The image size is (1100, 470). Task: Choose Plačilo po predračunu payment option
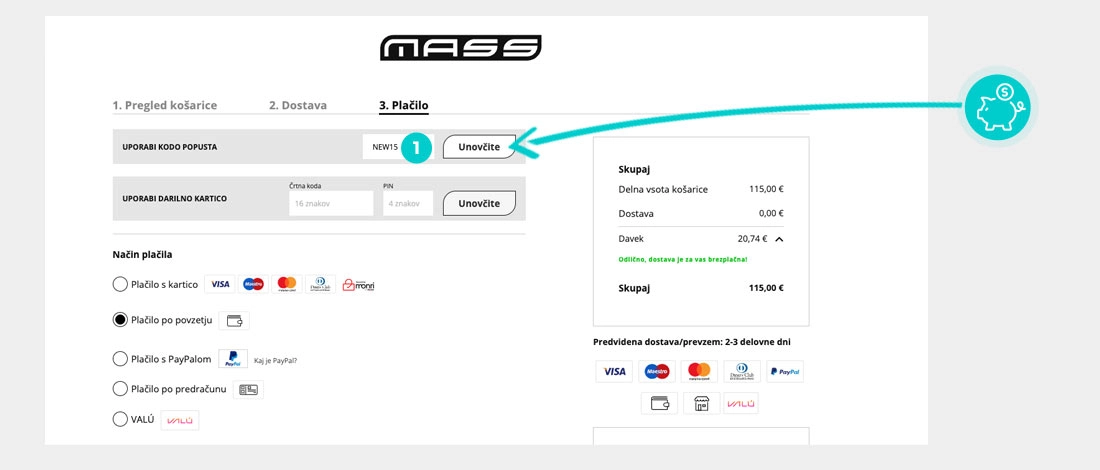coord(120,389)
